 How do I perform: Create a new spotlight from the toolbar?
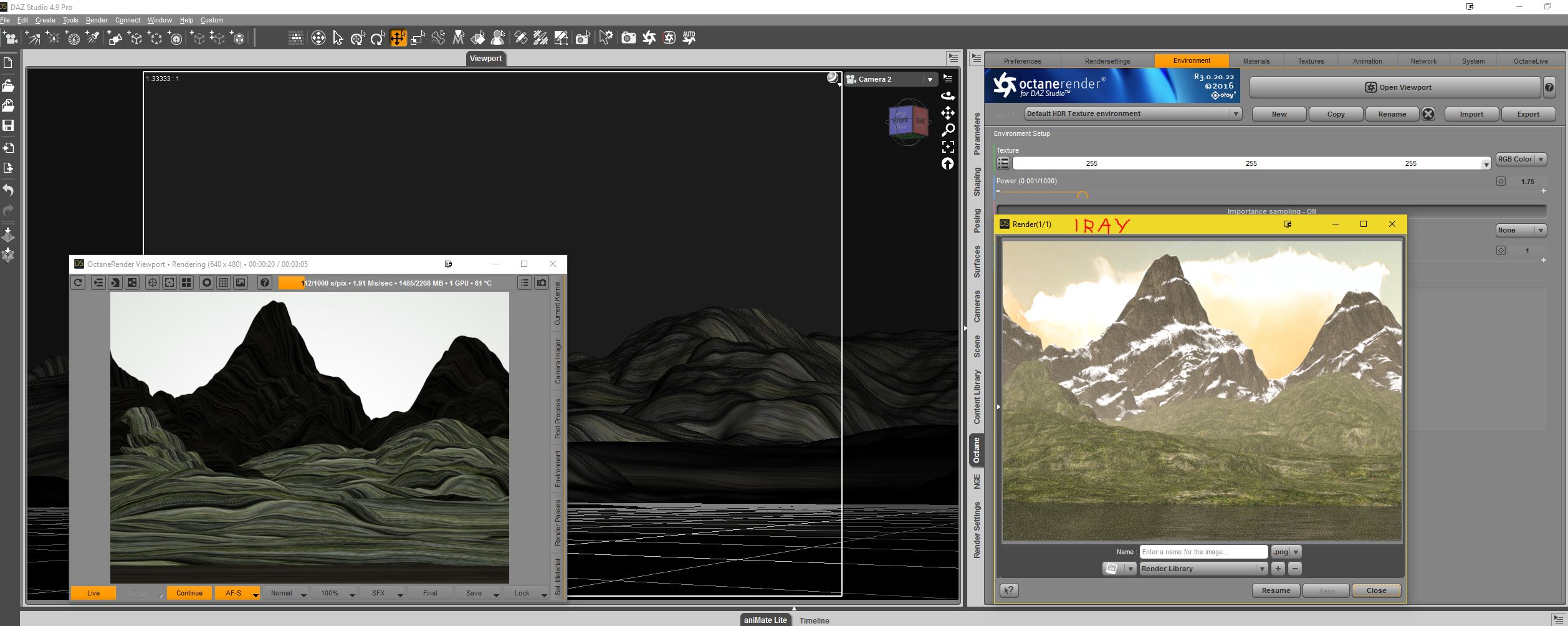pos(93,38)
